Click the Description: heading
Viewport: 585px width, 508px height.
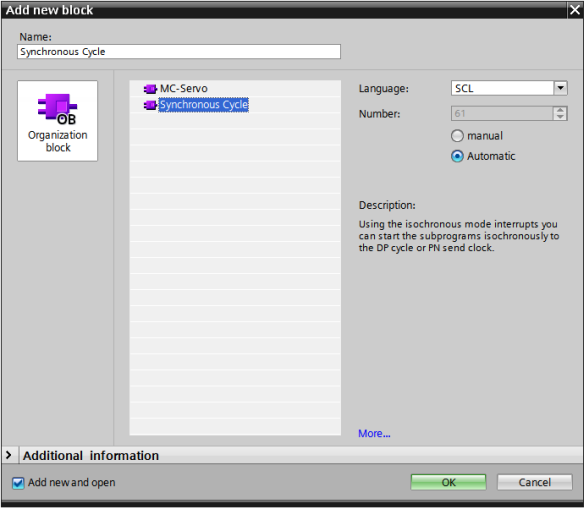387,205
